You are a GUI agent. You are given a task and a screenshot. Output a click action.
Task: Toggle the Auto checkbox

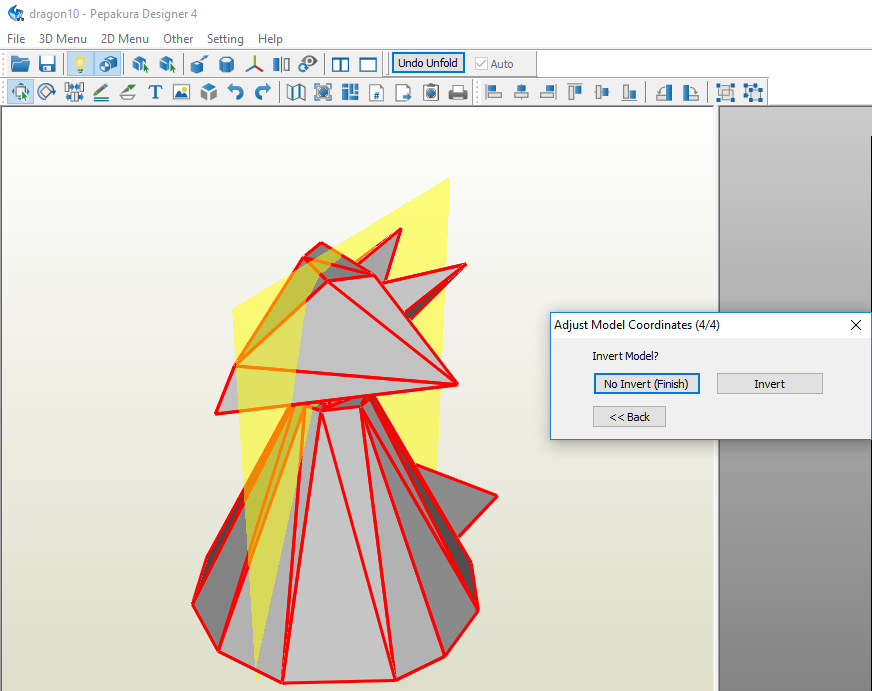pyautogui.click(x=482, y=64)
